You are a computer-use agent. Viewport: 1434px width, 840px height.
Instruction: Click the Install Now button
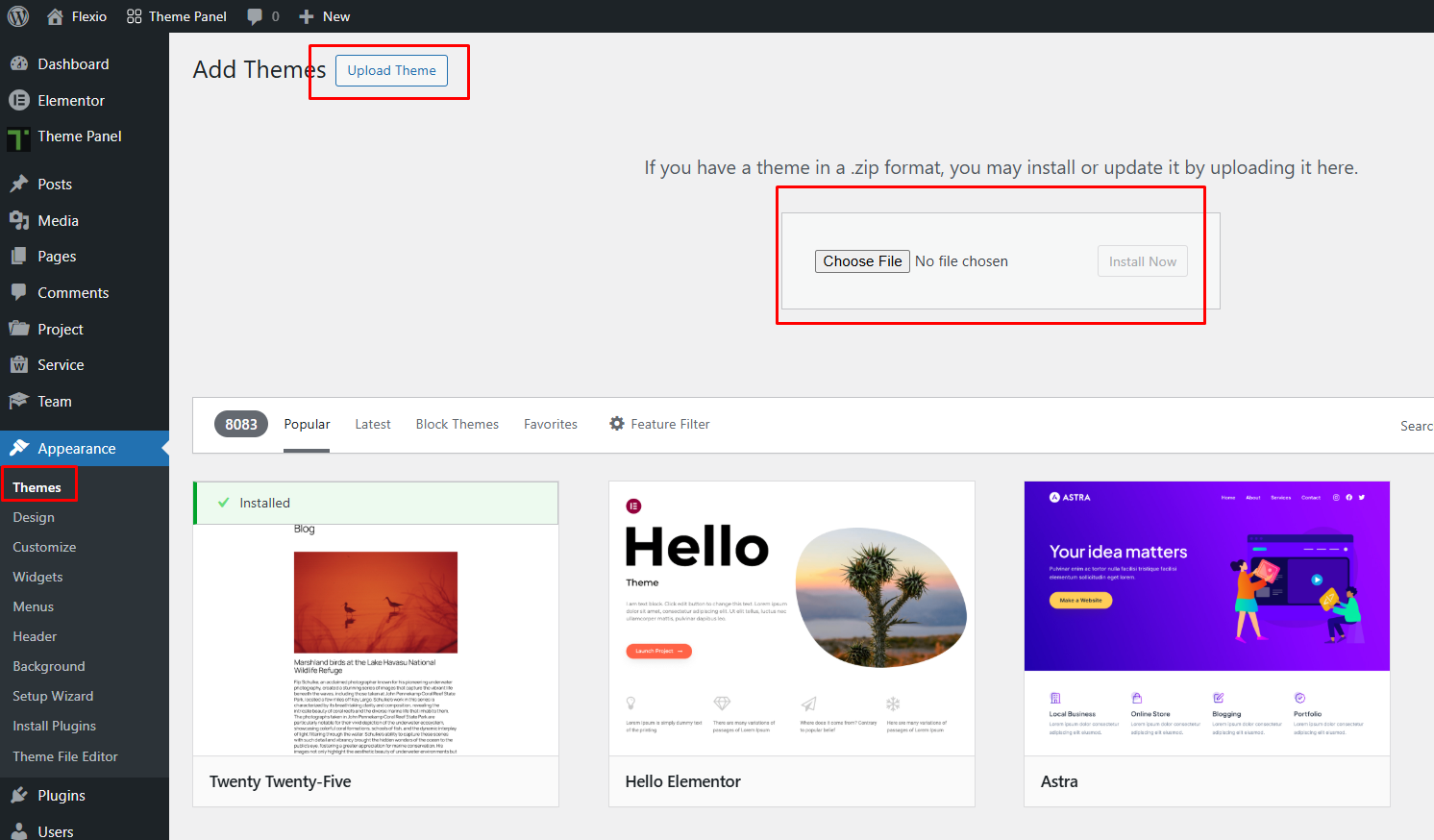pyautogui.click(x=1142, y=261)
